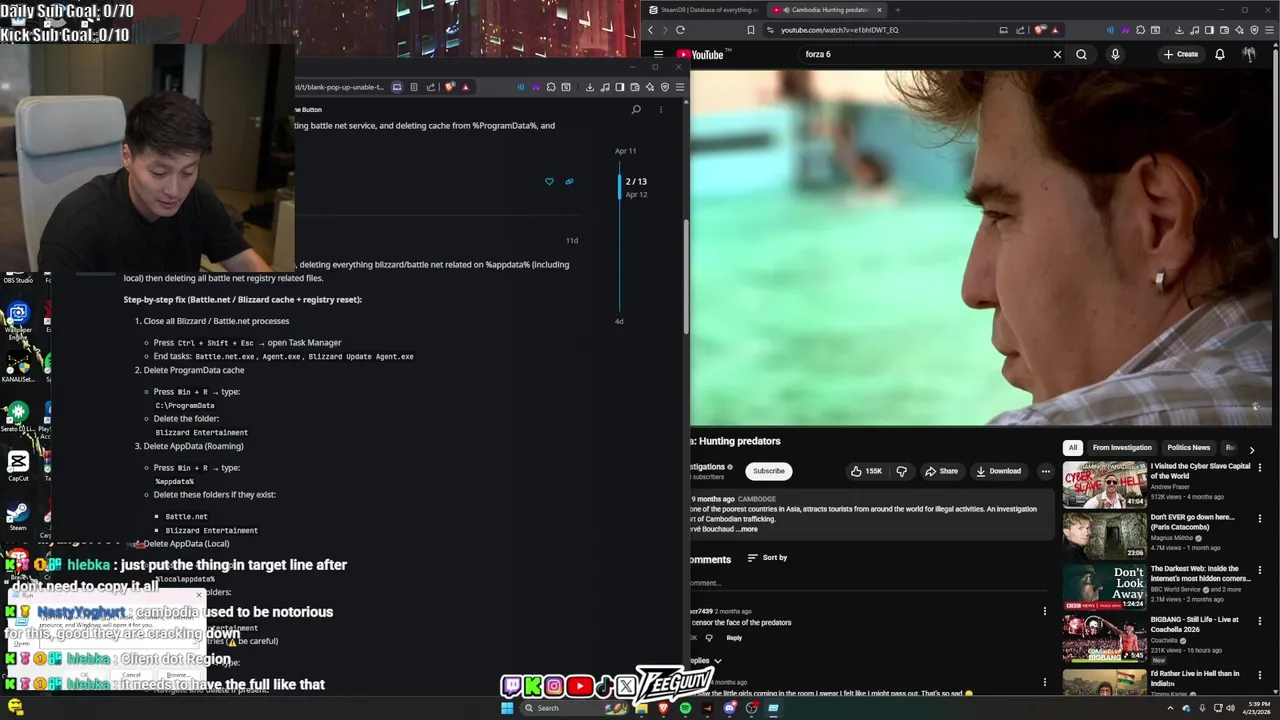Filter by 'Politics News' chip
The height and width of the screenshot is (720, 1280).
tap(1189, 448)
